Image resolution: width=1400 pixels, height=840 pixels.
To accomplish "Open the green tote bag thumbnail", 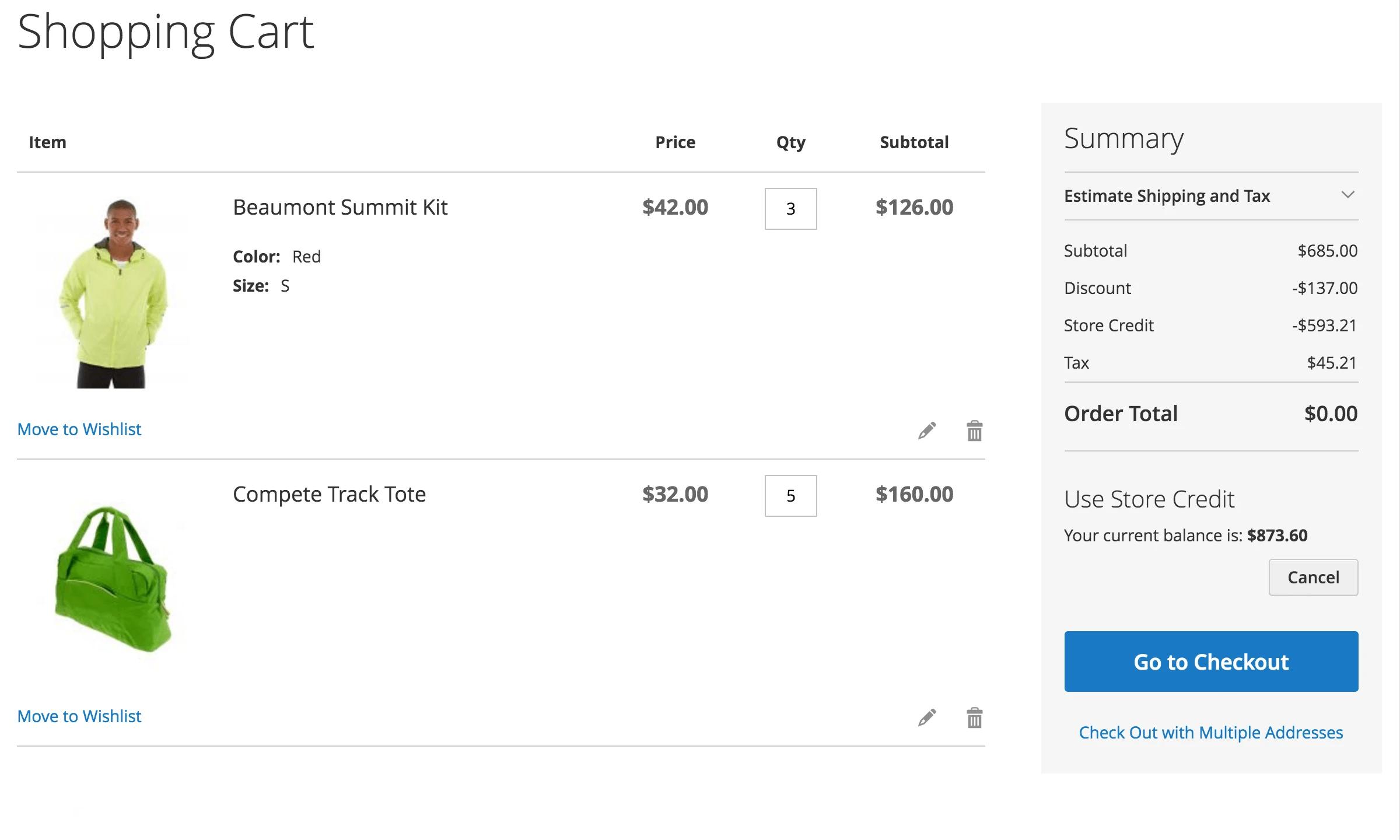I will point(113,579).
